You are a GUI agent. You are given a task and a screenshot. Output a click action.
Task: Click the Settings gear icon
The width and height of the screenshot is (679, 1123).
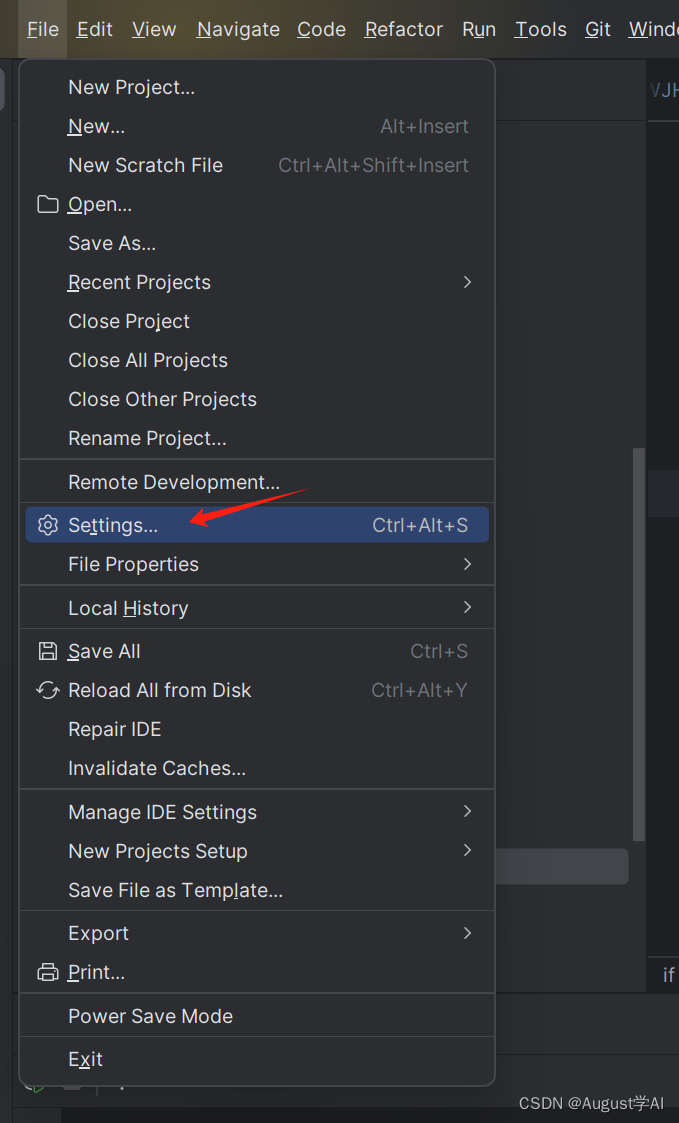(x=47, y=524)
